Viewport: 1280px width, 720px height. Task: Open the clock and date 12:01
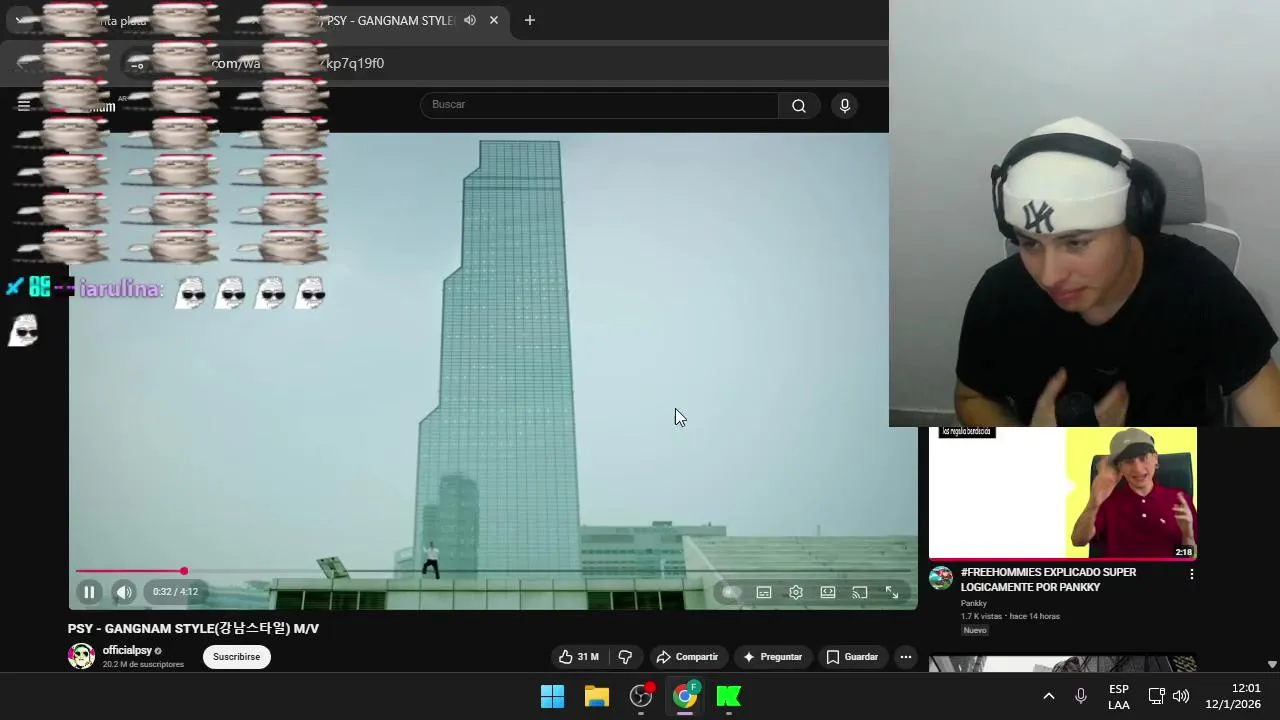click(x=1233, y=696)
